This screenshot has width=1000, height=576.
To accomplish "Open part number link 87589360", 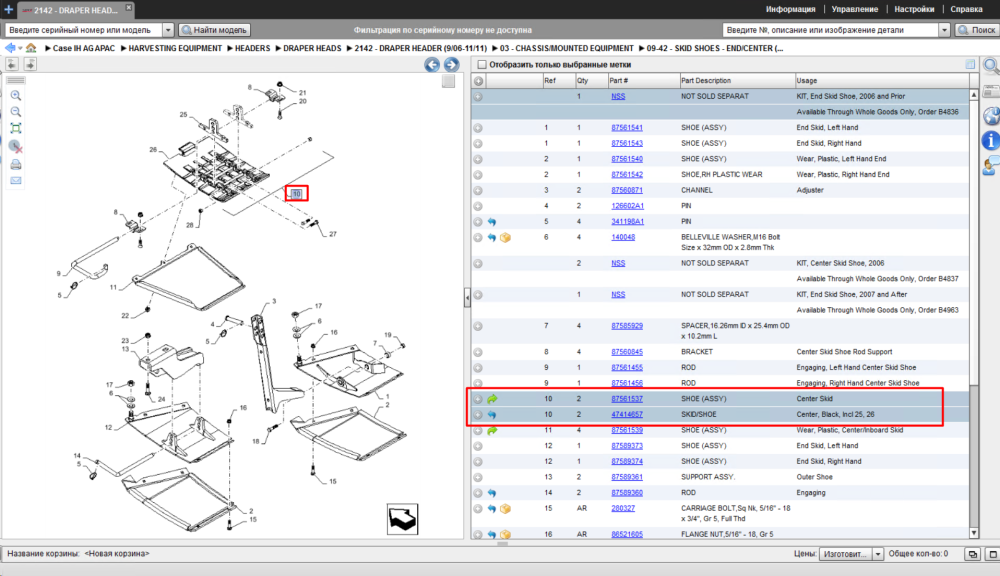I will click(x=627, y=493).
